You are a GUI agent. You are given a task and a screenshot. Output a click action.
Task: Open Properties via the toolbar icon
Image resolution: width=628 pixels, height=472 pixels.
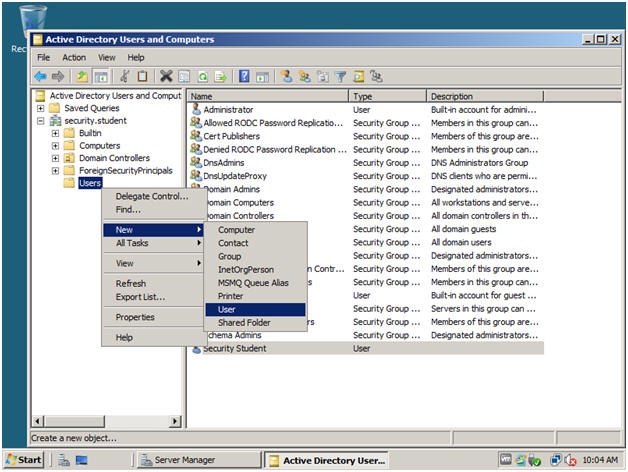(x=184, y=76)
